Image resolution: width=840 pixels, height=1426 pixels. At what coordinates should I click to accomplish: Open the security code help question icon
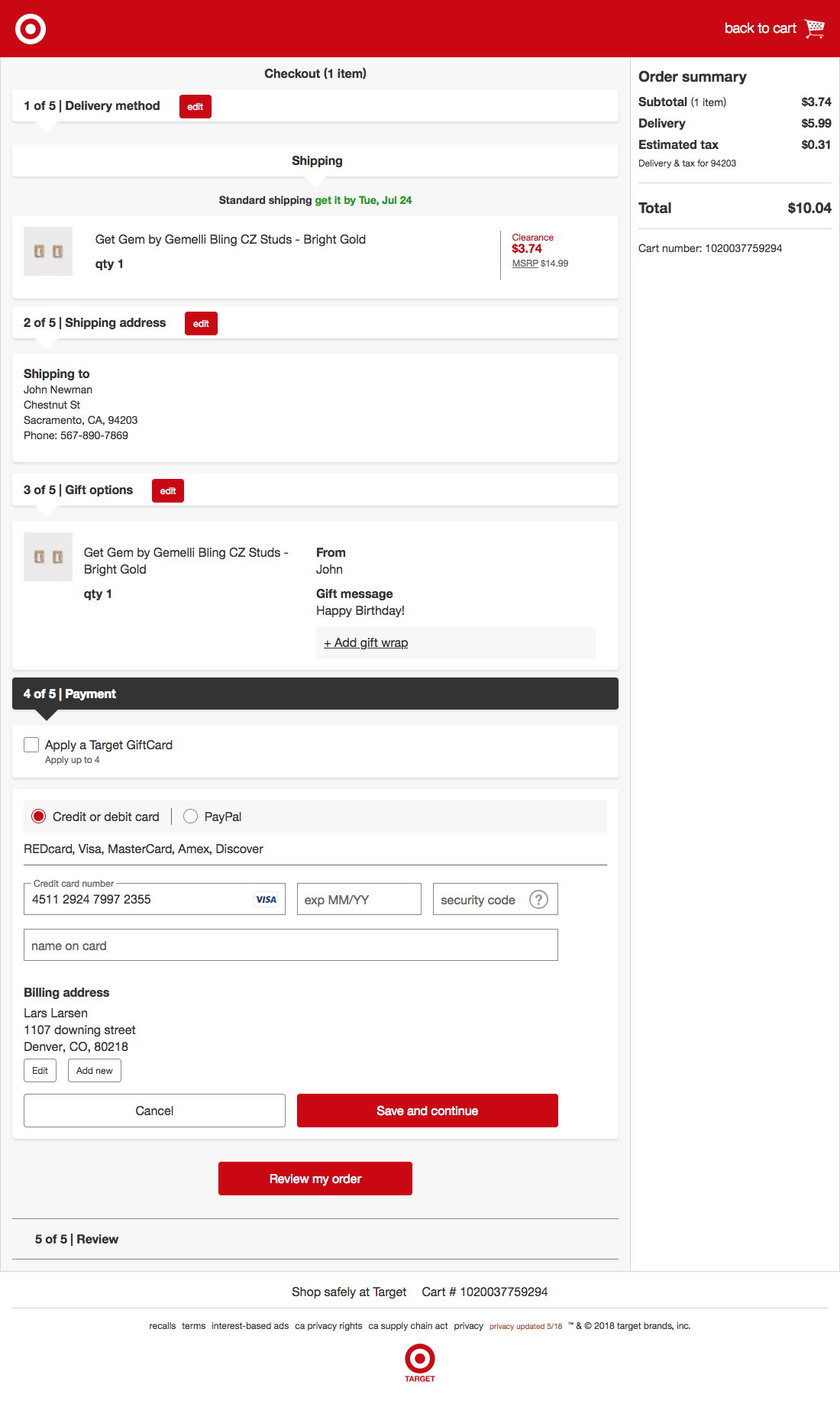[538, 900]
